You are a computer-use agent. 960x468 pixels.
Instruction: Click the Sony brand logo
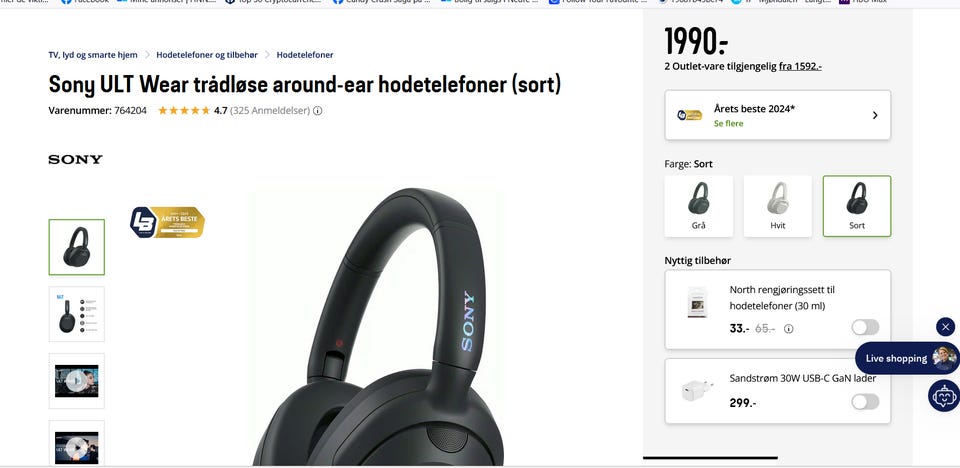(x=75, y=159)
